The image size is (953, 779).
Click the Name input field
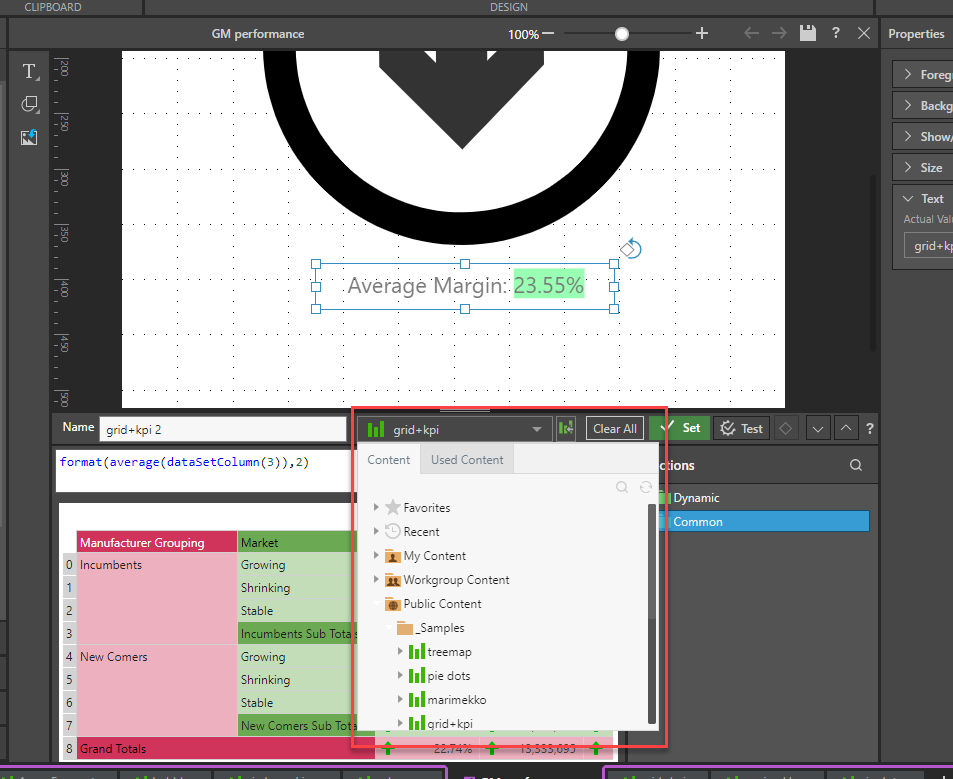click(x=222, y=430)
